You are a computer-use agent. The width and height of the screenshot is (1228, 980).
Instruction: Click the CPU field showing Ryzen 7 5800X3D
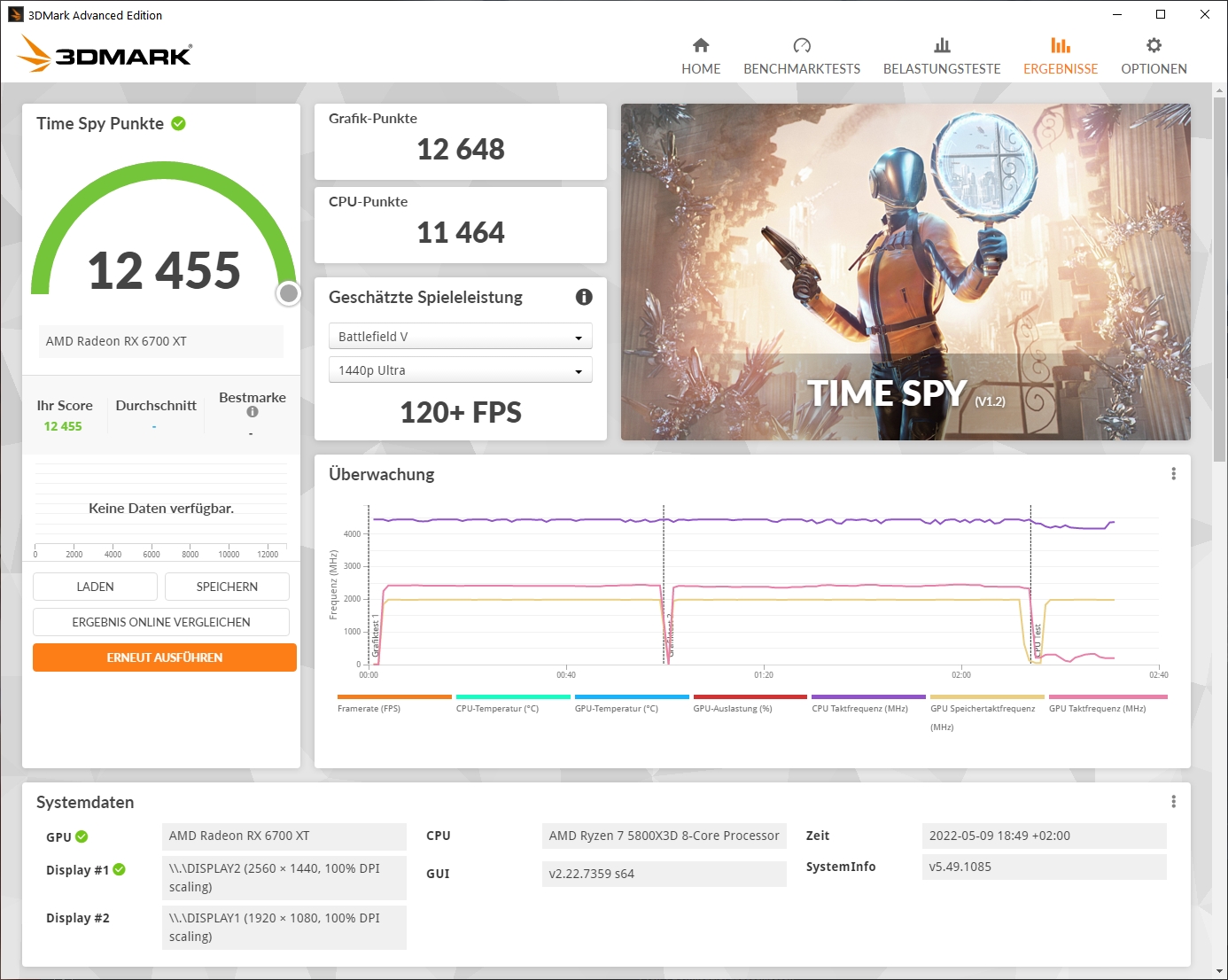click(664, 836)
